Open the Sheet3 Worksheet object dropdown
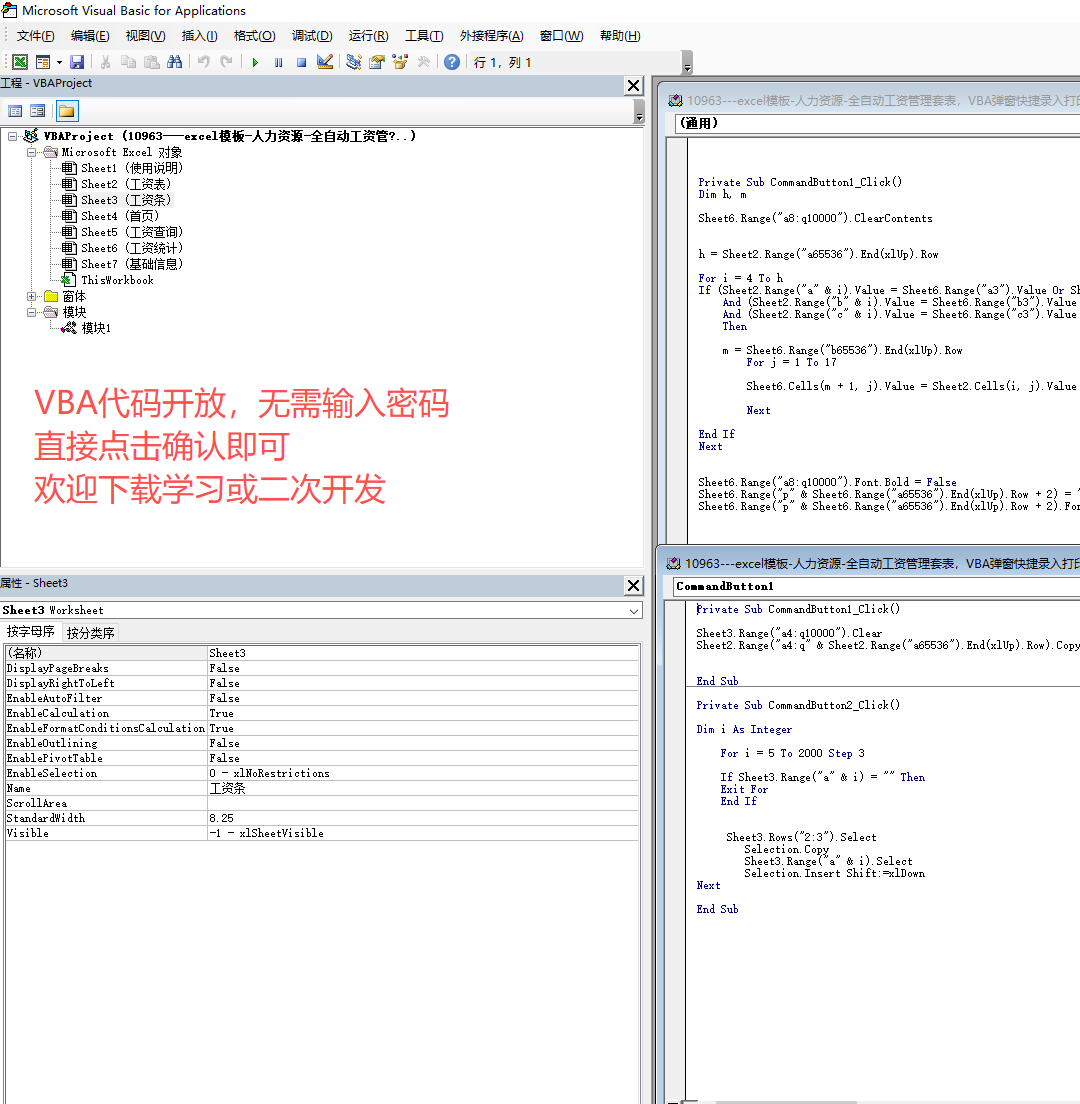The image size is (1080, 1104). 634,610
